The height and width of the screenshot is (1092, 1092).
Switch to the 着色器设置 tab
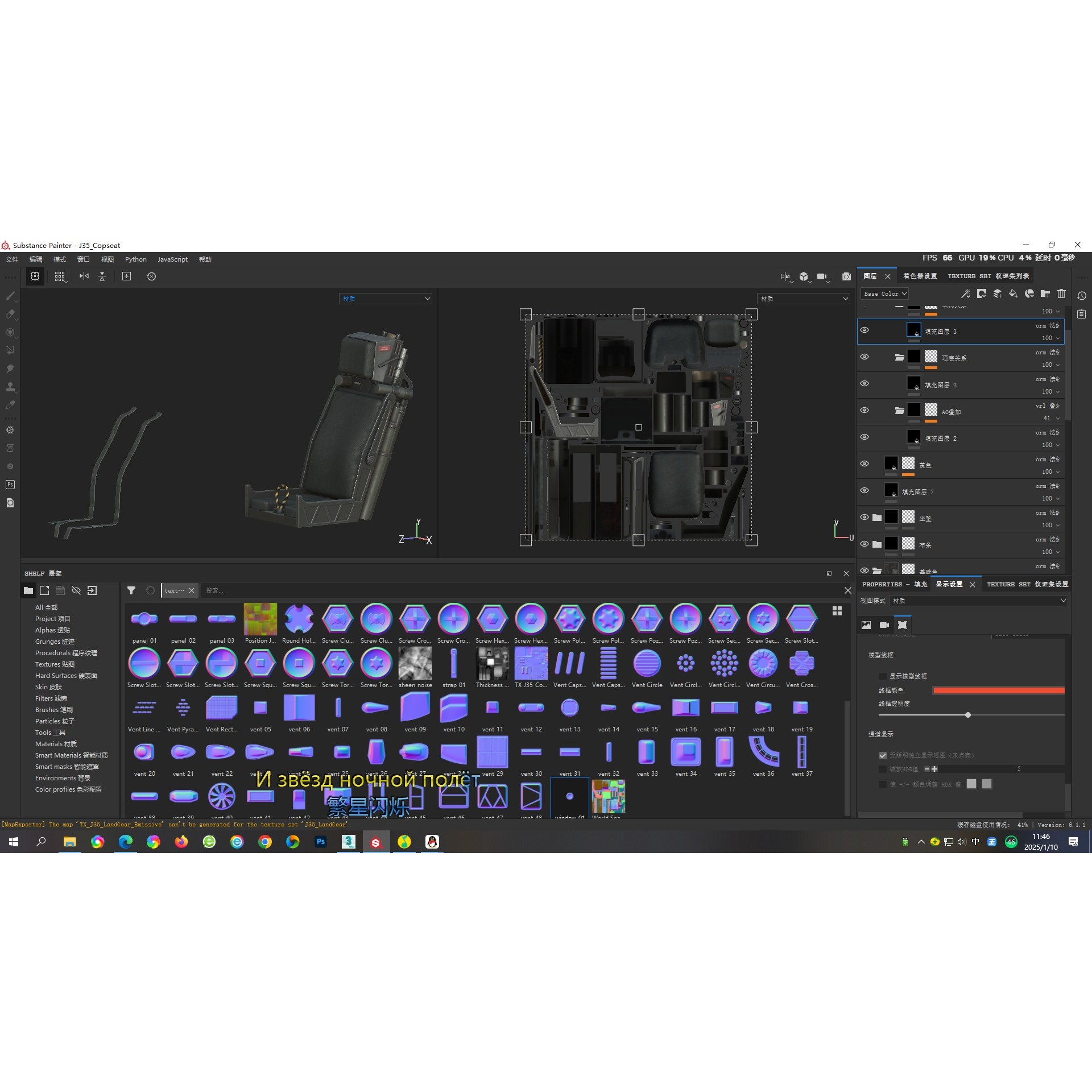tap(920, 276)
